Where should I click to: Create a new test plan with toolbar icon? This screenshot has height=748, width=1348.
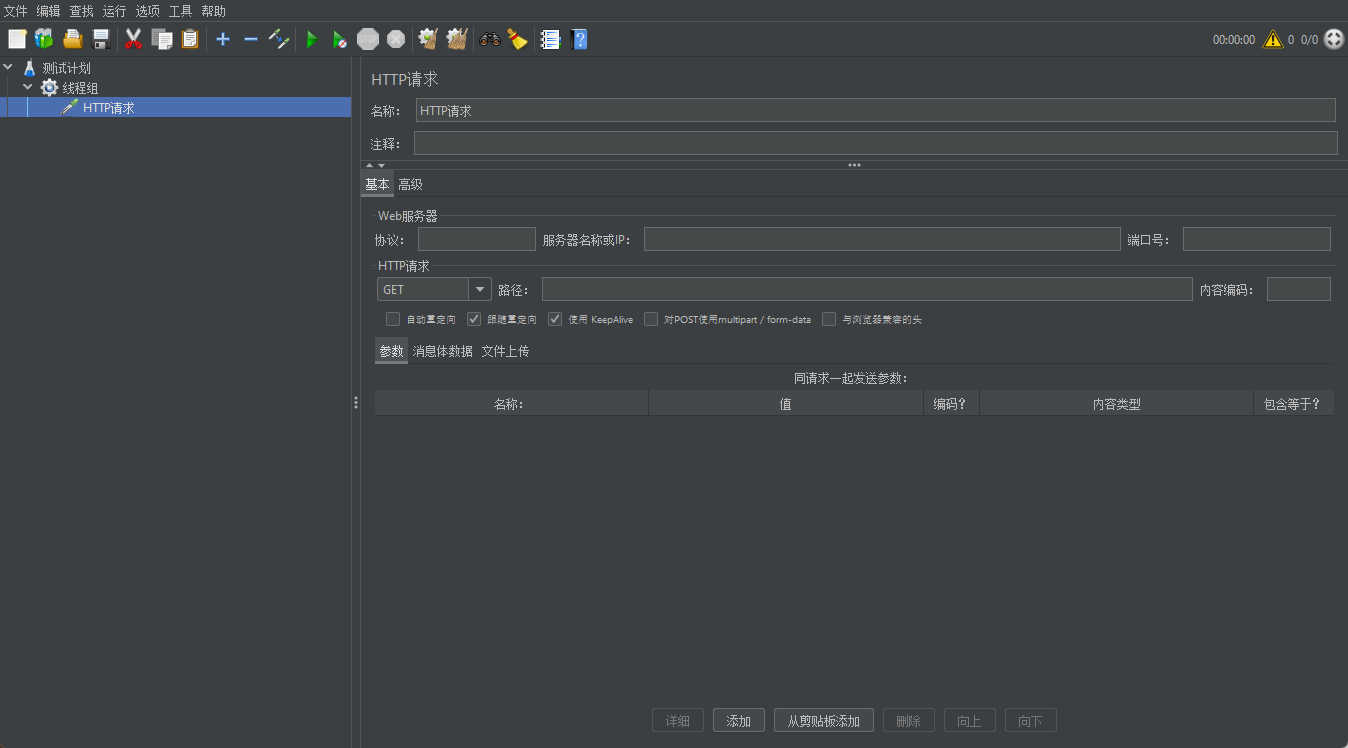17,39
